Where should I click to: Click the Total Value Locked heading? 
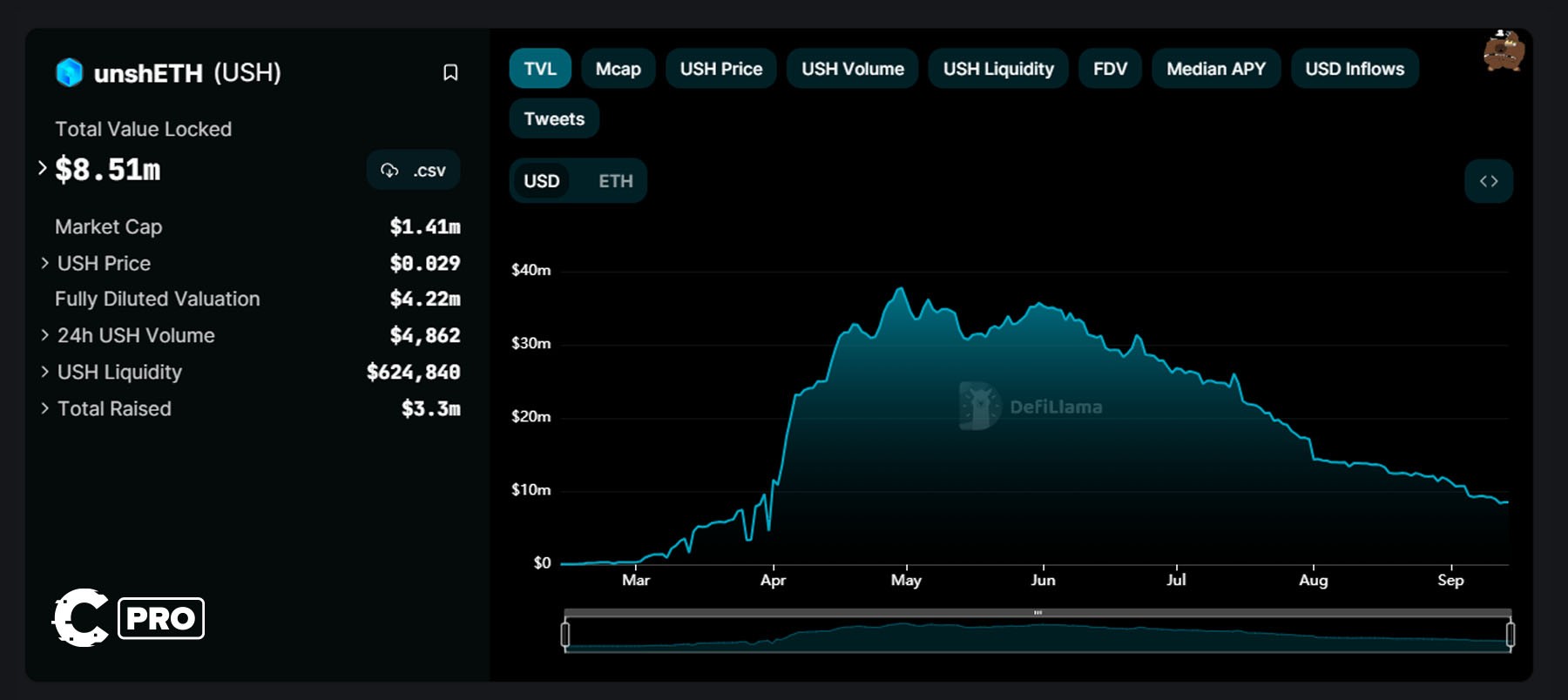pyautogui.click(x=144, y=129)
